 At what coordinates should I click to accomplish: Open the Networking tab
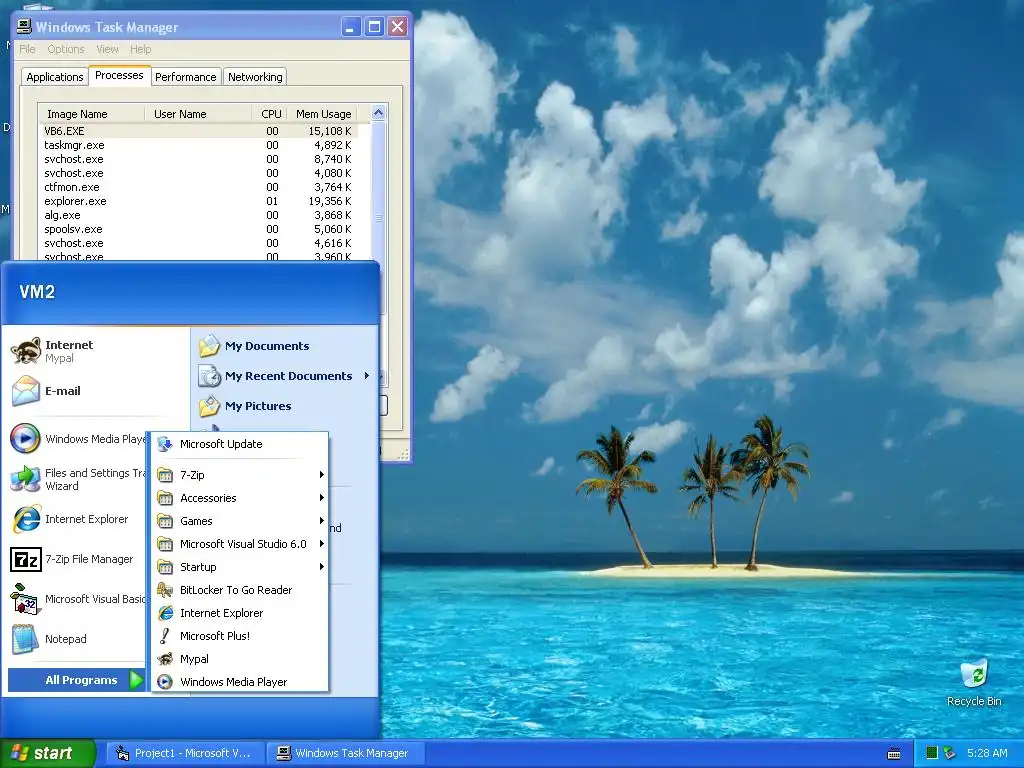255,77
